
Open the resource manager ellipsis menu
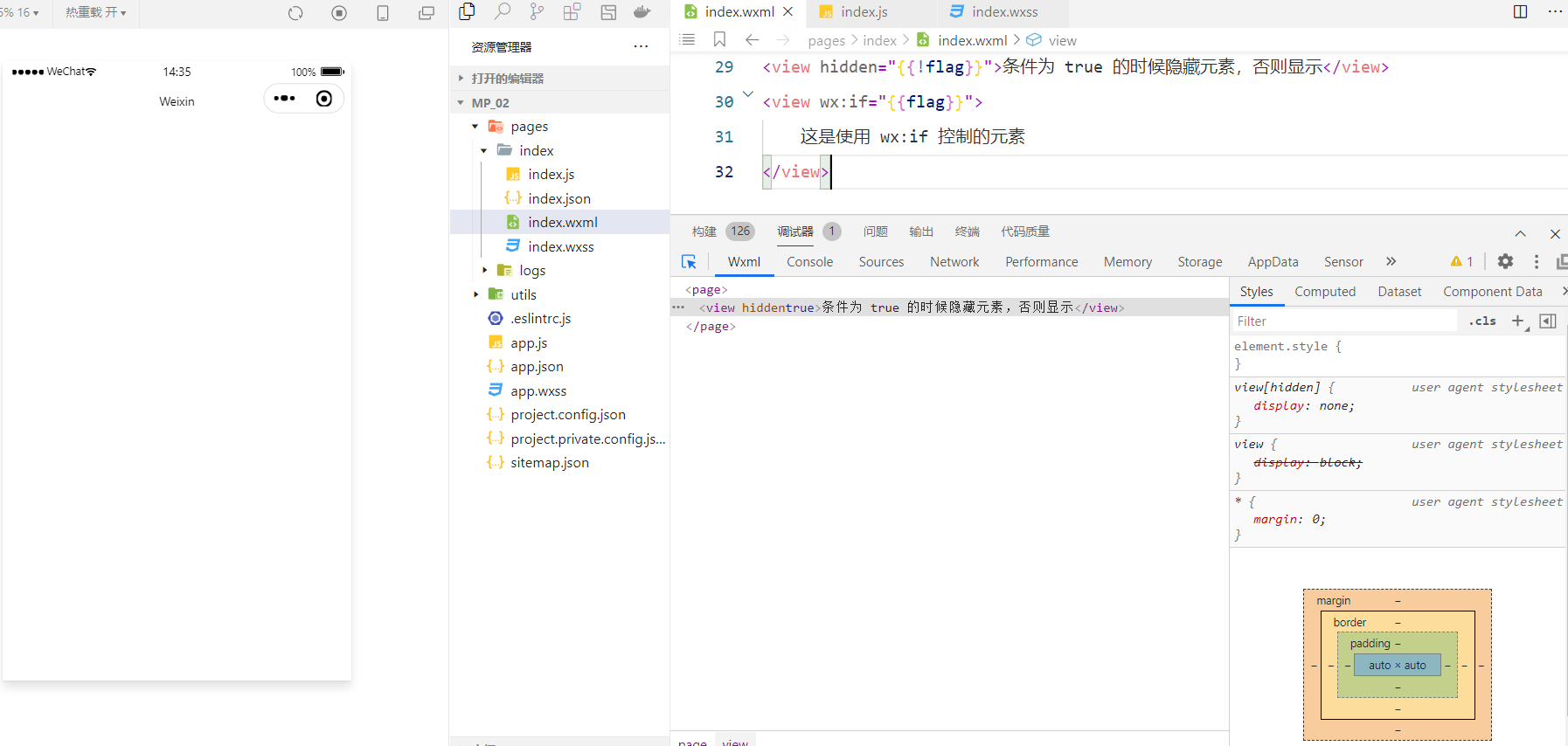[641, 46]
